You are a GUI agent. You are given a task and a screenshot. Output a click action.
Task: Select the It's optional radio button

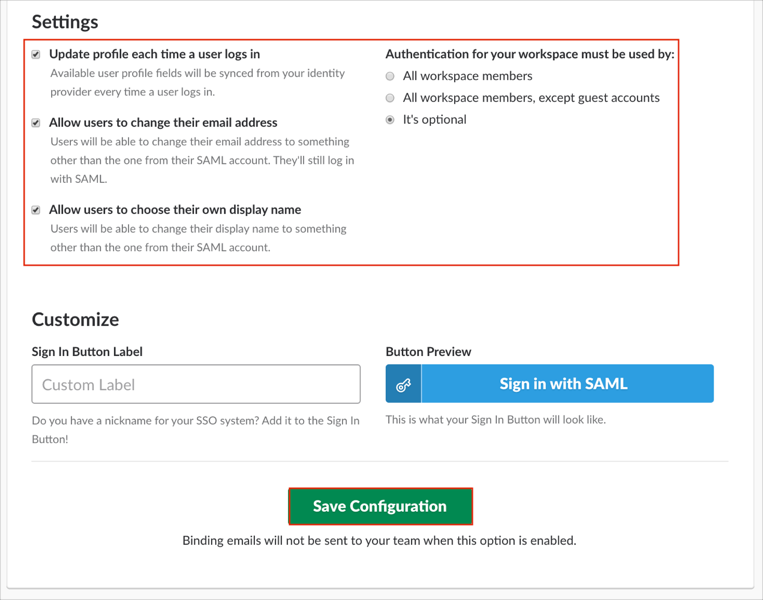click(390, 120)
